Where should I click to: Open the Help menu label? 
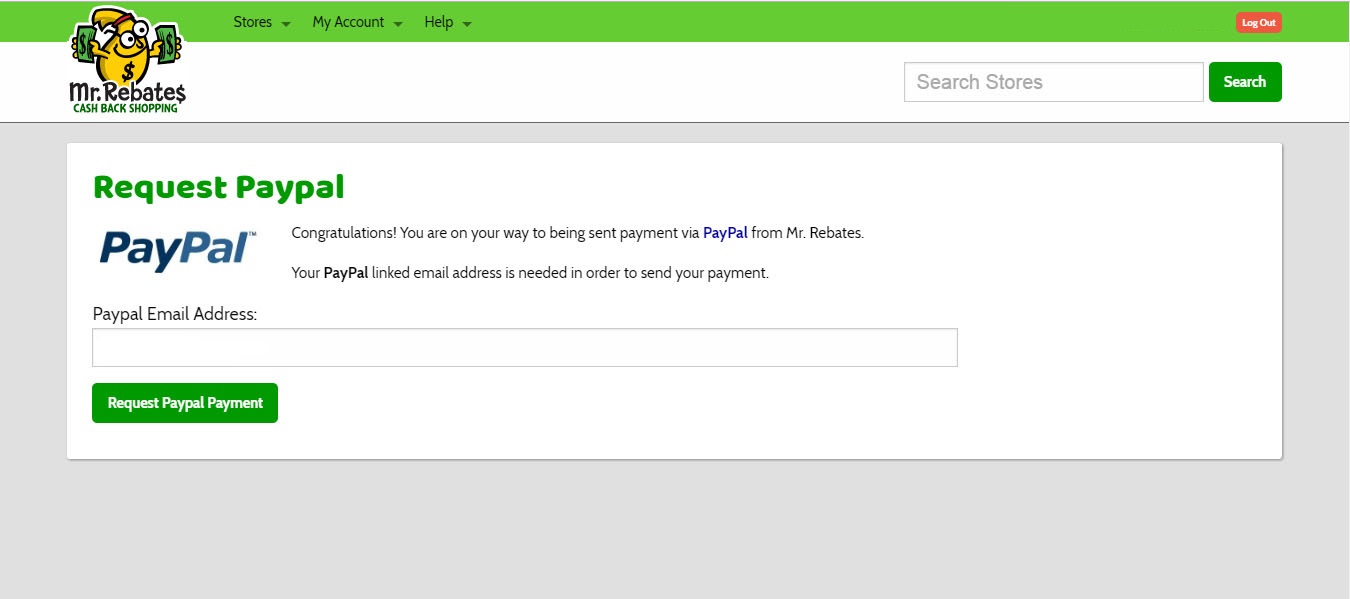(438, 22)
